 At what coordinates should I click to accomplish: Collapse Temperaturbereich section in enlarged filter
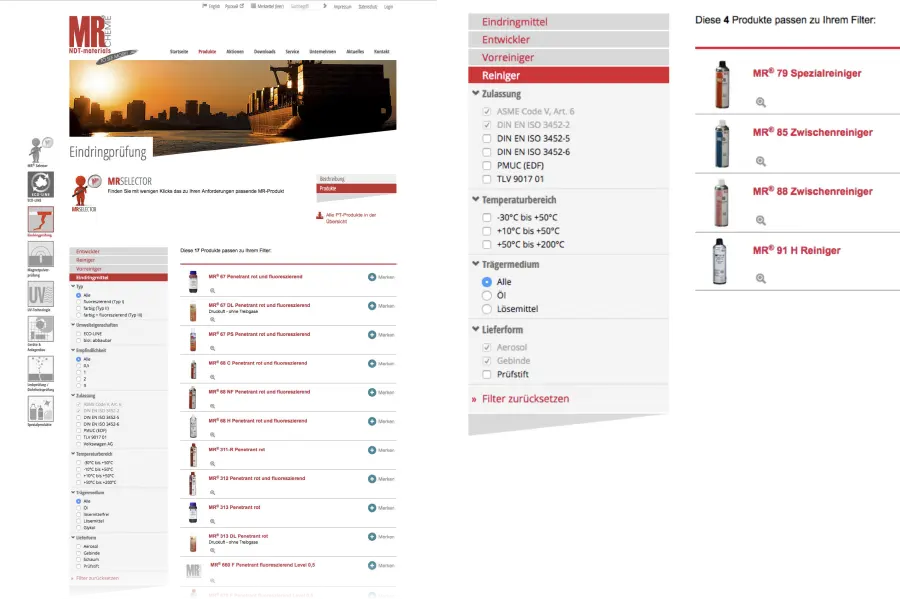(x=475, y=199)
